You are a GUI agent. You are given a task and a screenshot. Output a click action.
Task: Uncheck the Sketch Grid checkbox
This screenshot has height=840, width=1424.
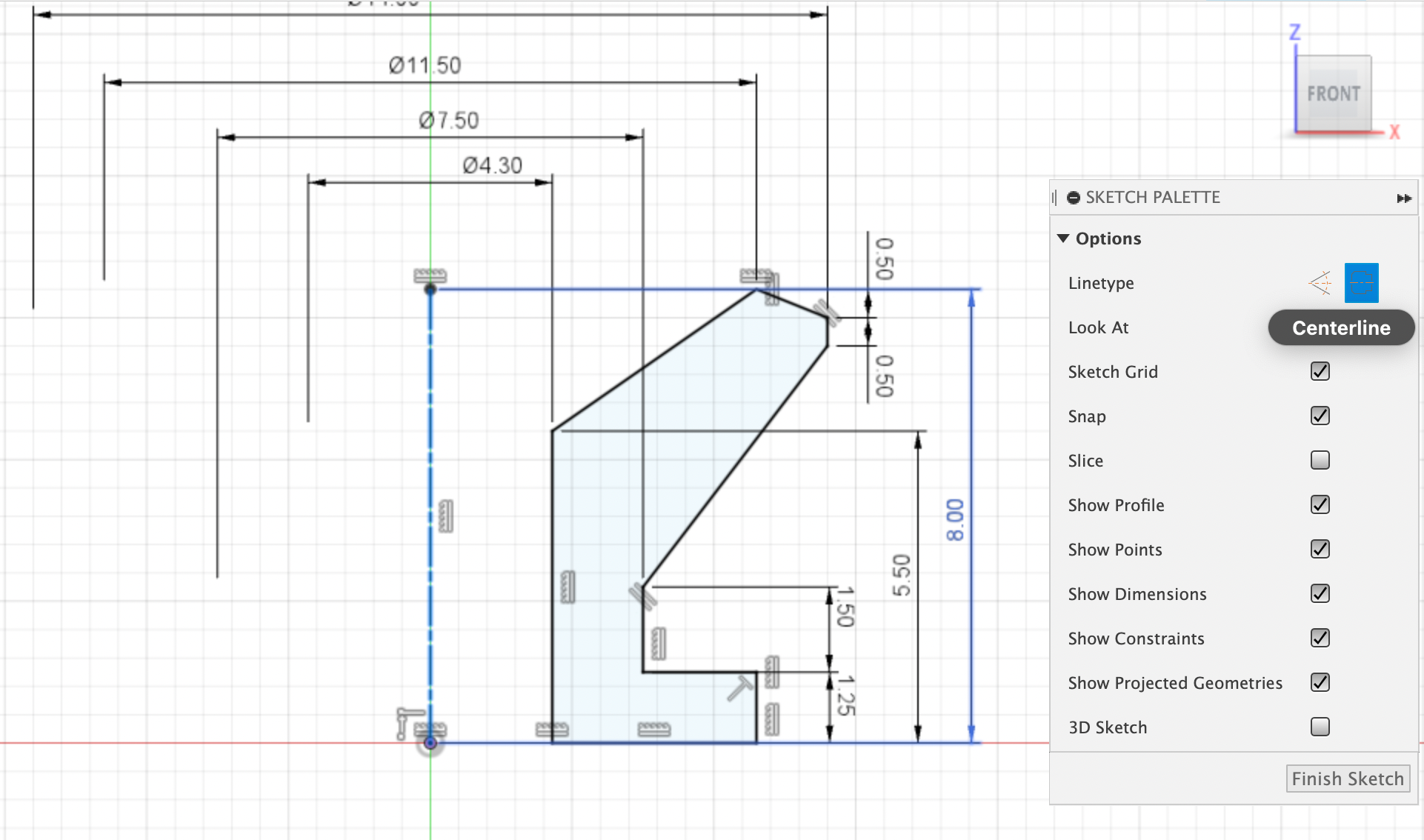click(x=1320, y=371)
